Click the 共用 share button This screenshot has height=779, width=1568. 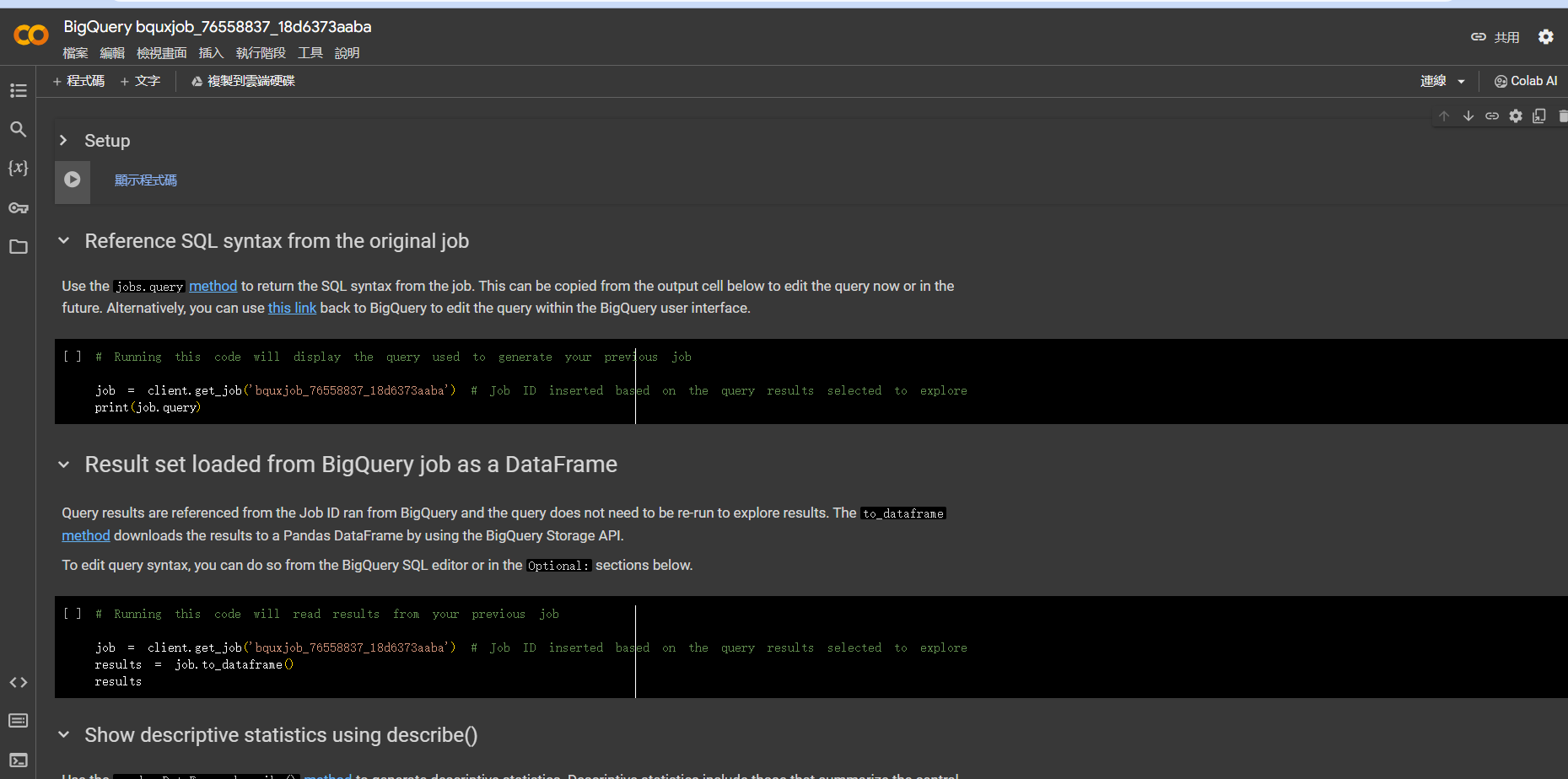click(x=1495, y=37)
